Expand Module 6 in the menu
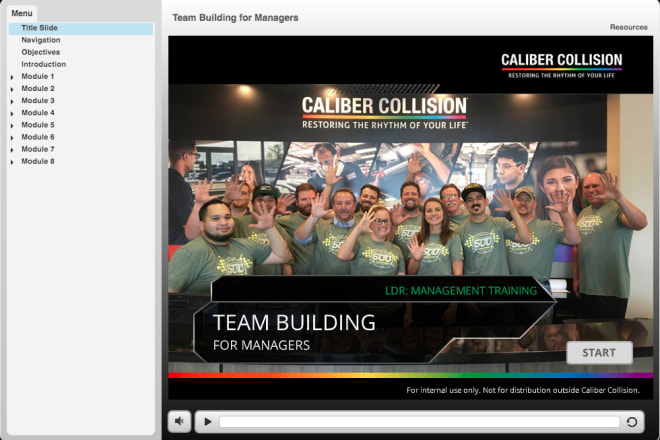Viewport: 660px width, 440px height. point(12,138)
